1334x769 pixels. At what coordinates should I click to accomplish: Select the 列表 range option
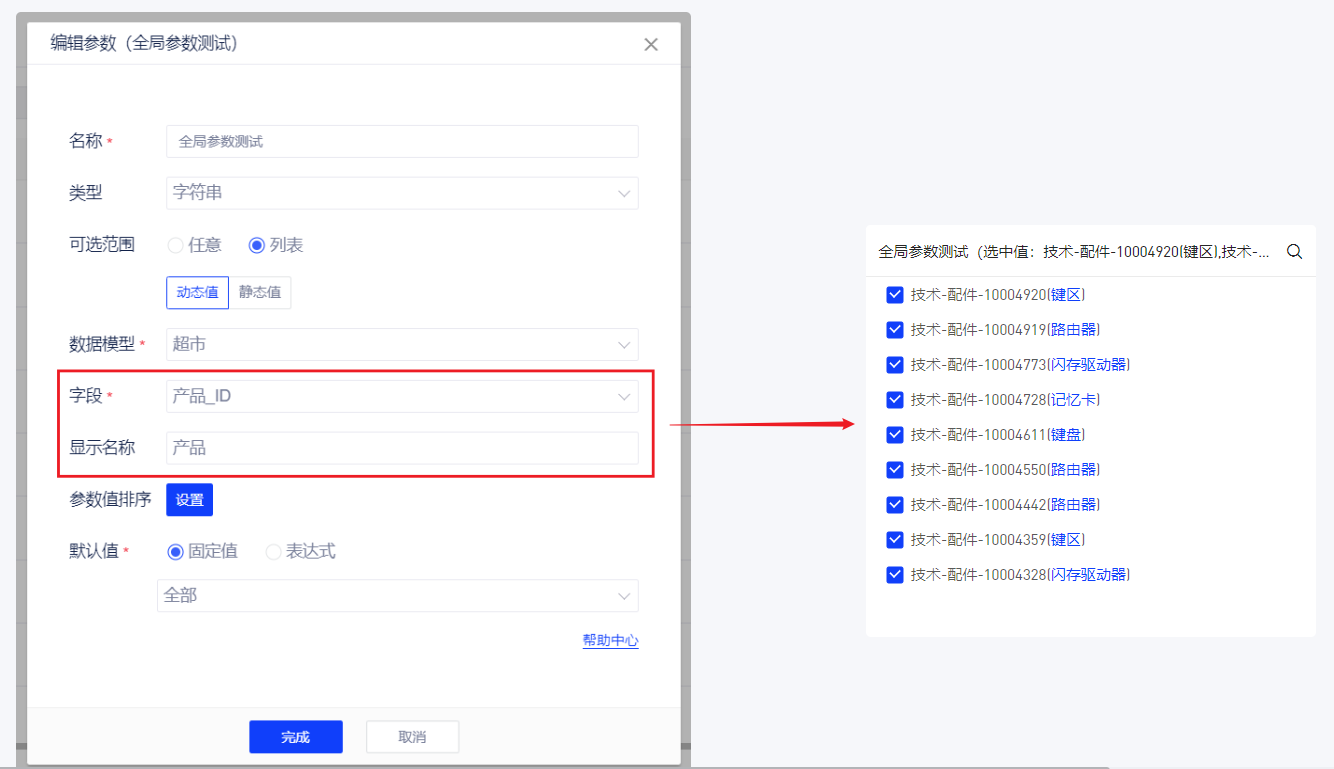257,245
